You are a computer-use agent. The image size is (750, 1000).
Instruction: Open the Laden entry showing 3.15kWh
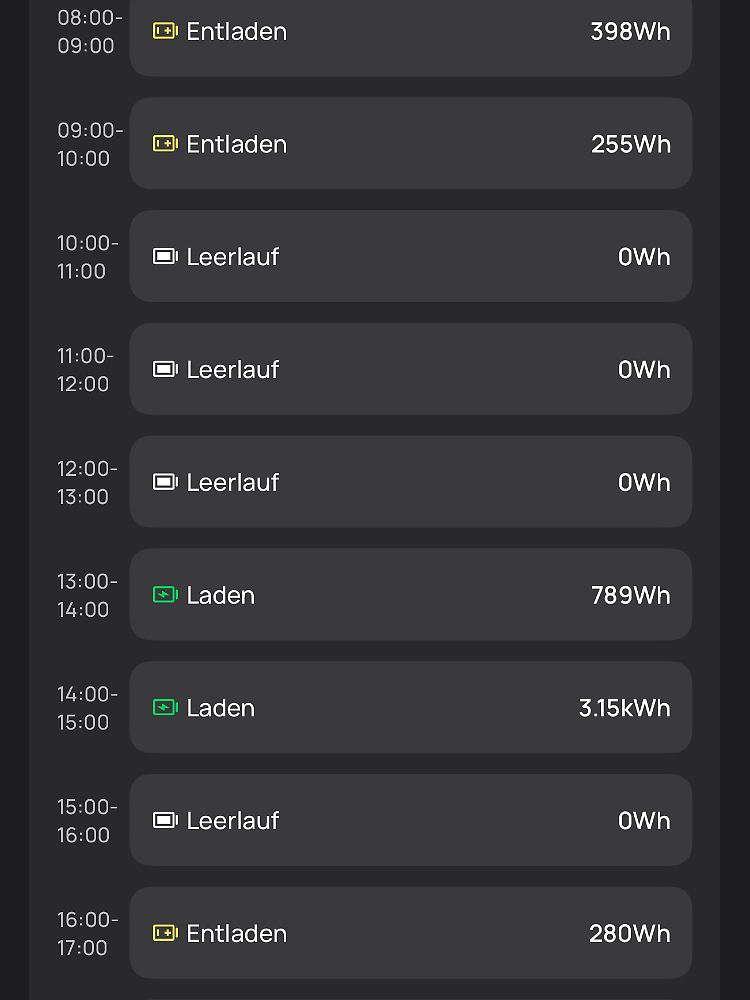tap(411, 707)
